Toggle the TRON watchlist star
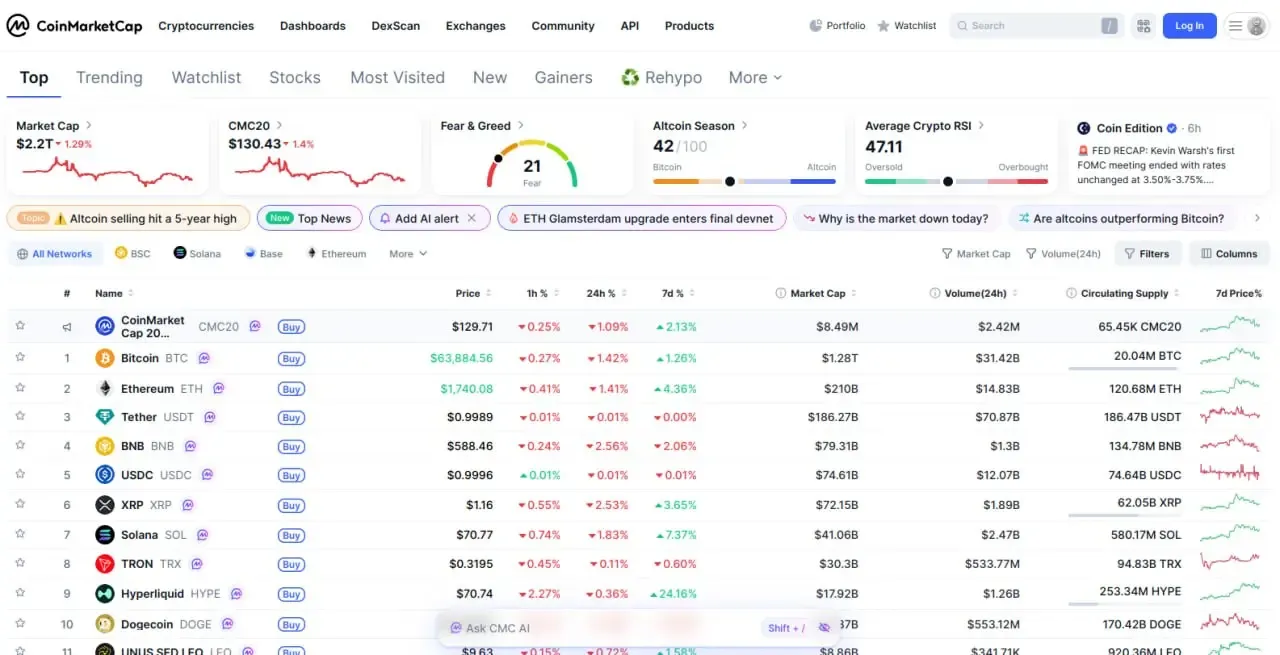Screen dimensions: 1280x655 (20, 563)
